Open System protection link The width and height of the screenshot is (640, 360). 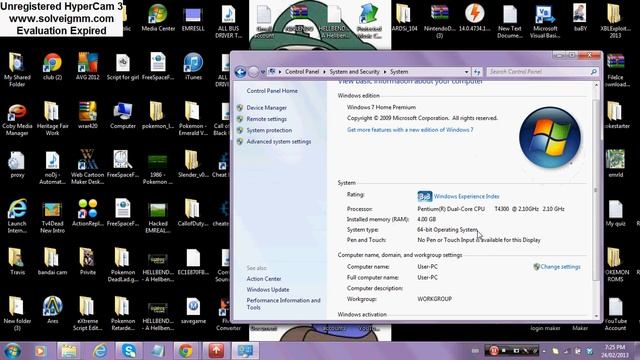pyautogui.click(x=269, y=130)
